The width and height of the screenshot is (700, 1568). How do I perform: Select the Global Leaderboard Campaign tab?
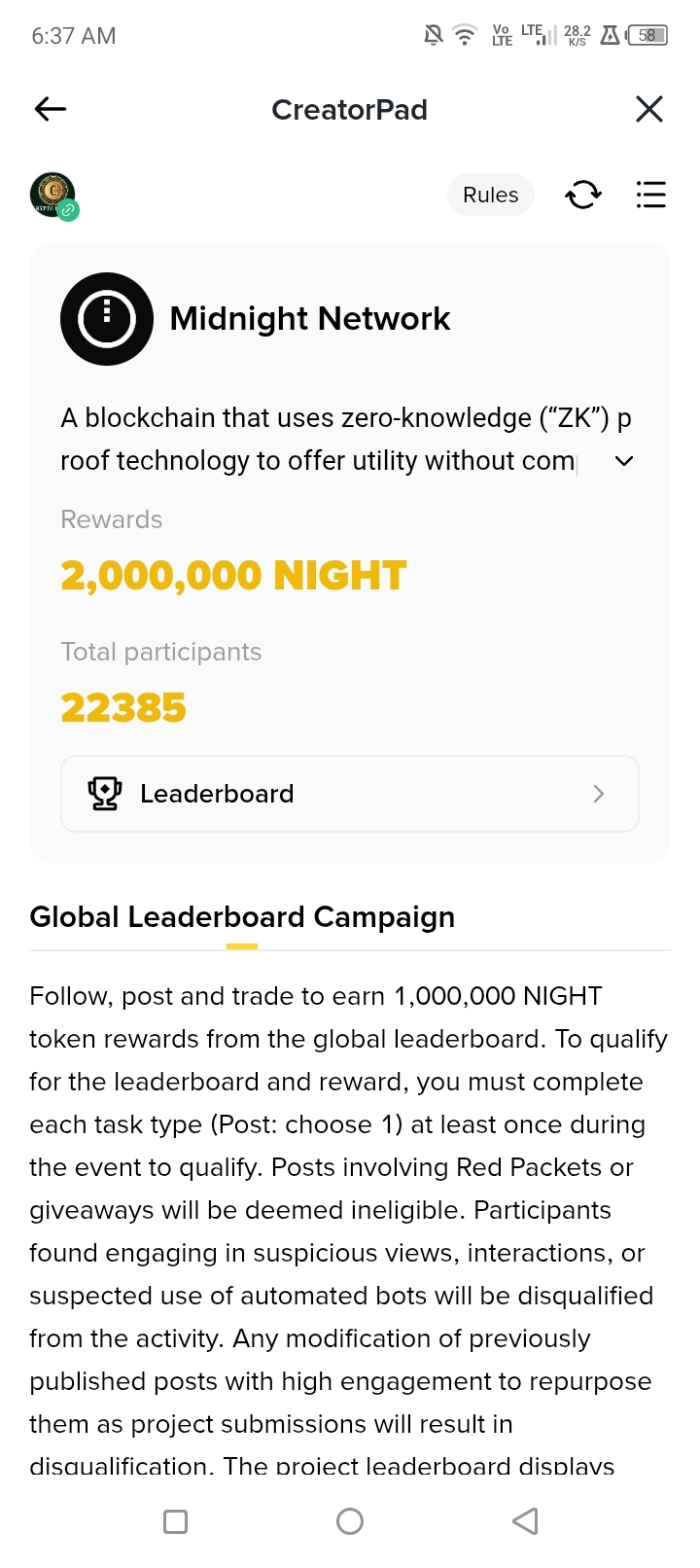click(x=242, y=917)
